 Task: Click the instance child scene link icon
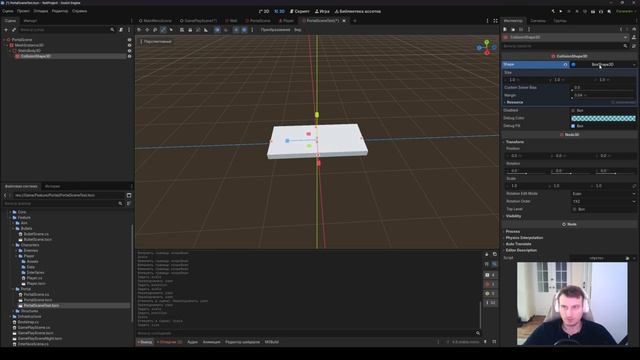(x=14, y=30)
